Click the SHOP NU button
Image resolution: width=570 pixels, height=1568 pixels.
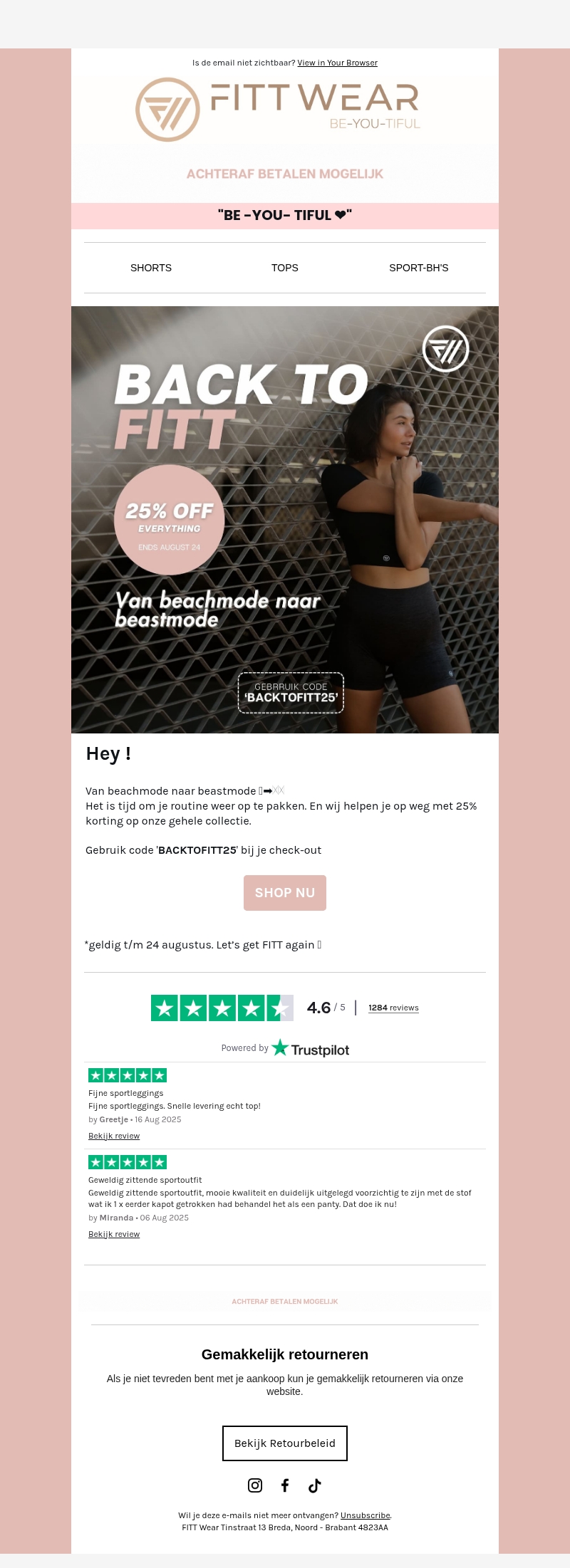coord(285,893)
